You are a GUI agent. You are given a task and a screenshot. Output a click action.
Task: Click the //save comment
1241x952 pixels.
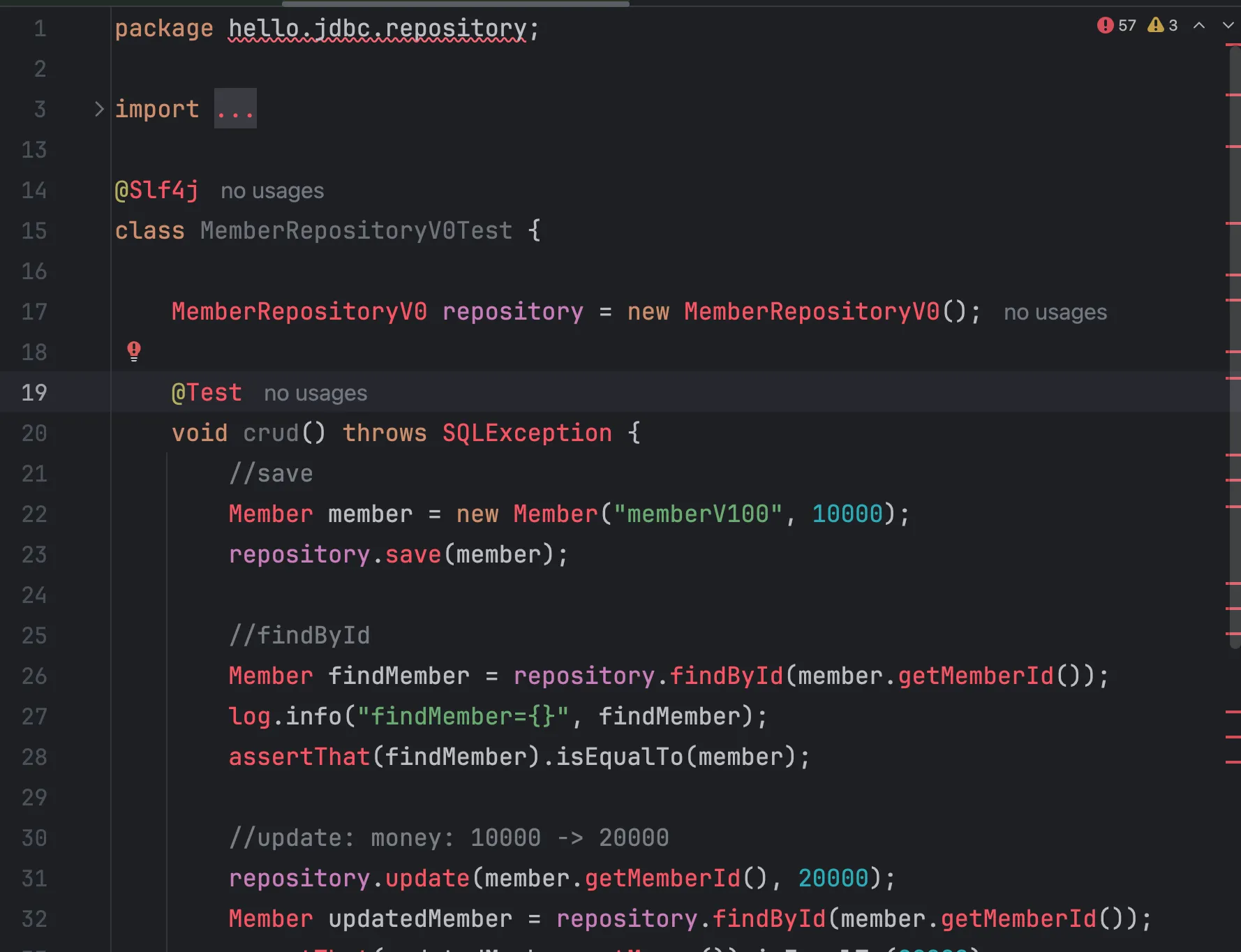pyautogui.click(x=271, y=473)
